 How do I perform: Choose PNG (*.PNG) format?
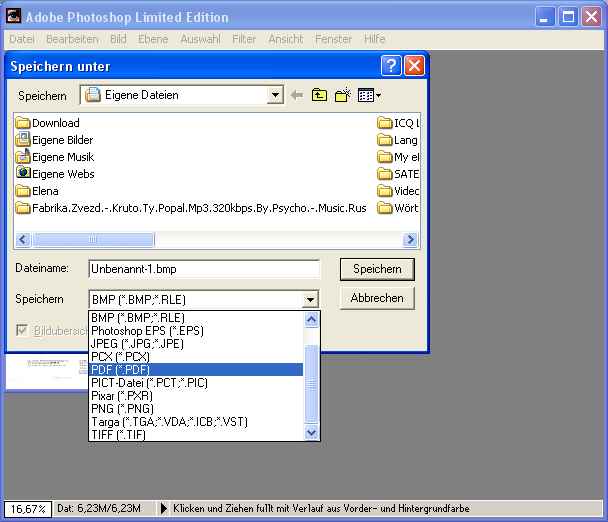[195, 409]
